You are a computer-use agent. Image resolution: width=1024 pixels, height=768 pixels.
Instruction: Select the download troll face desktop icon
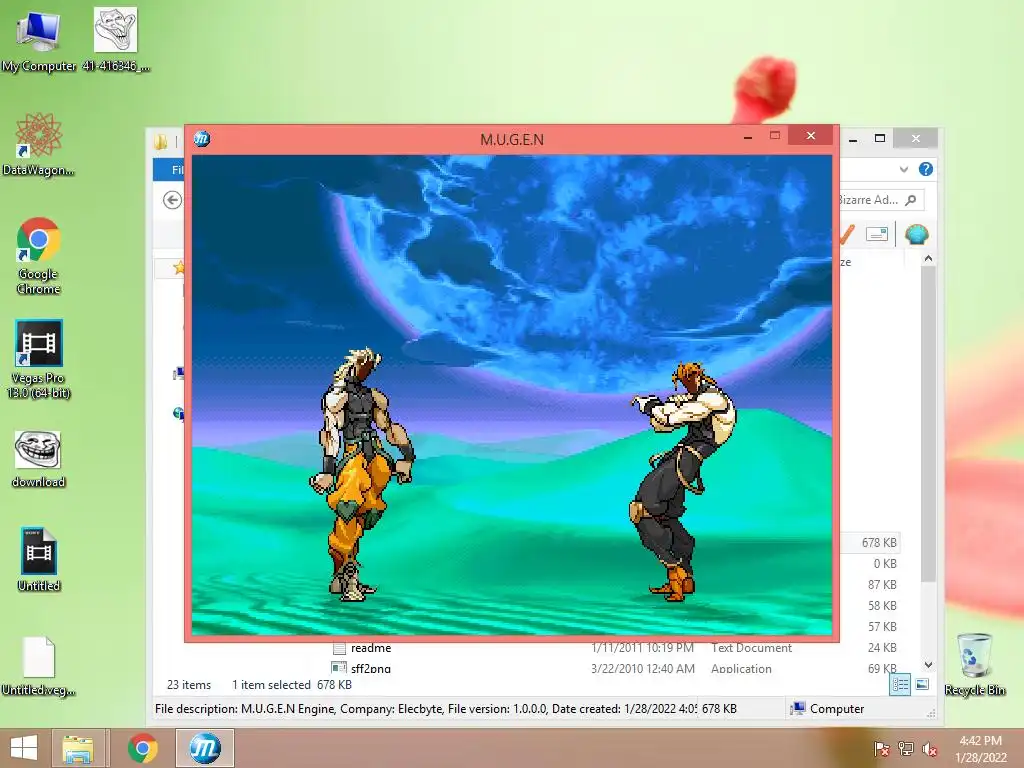coord(39,458)
